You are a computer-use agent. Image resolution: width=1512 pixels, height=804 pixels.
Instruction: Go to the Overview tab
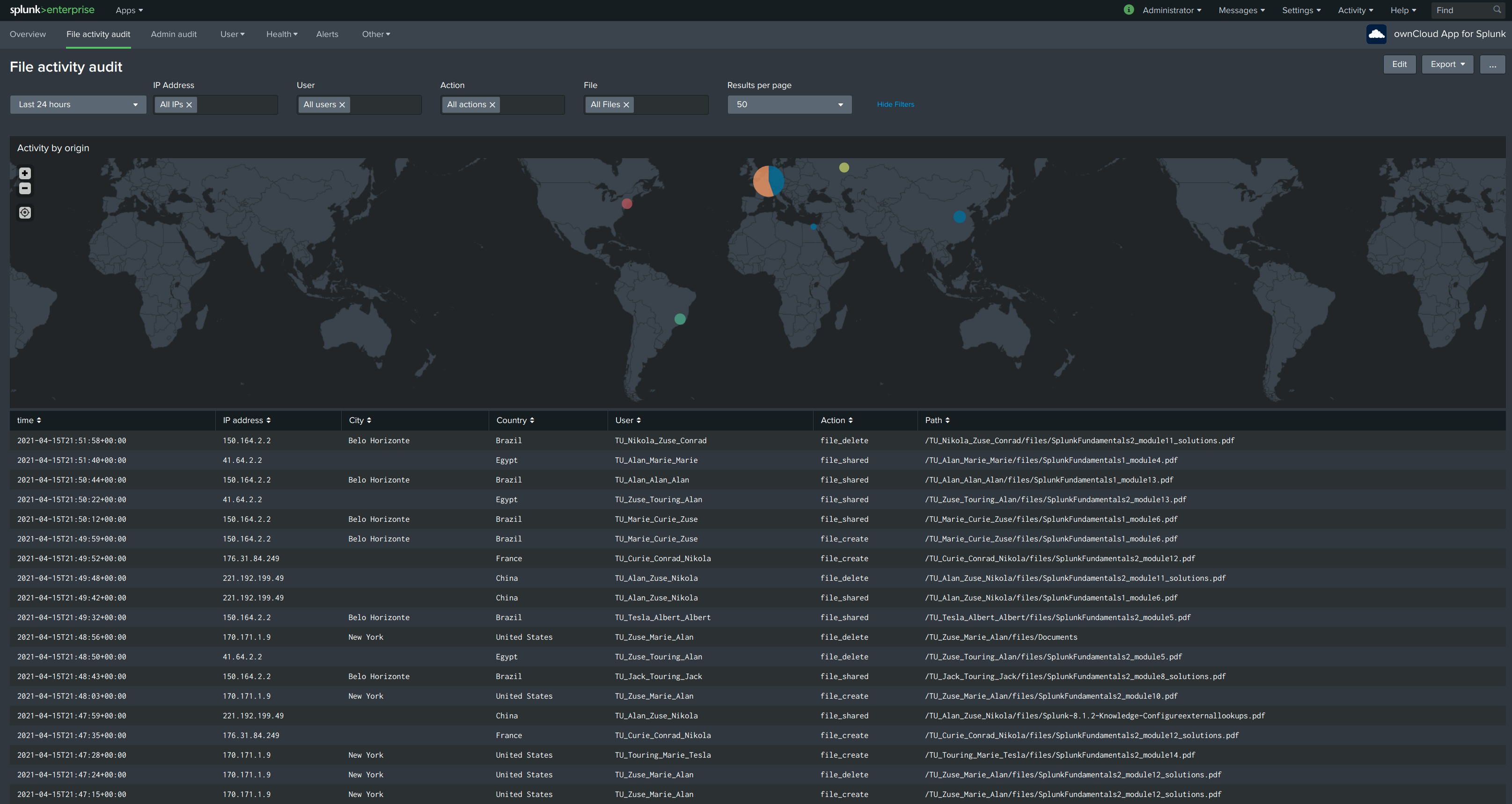click(28, 34)
